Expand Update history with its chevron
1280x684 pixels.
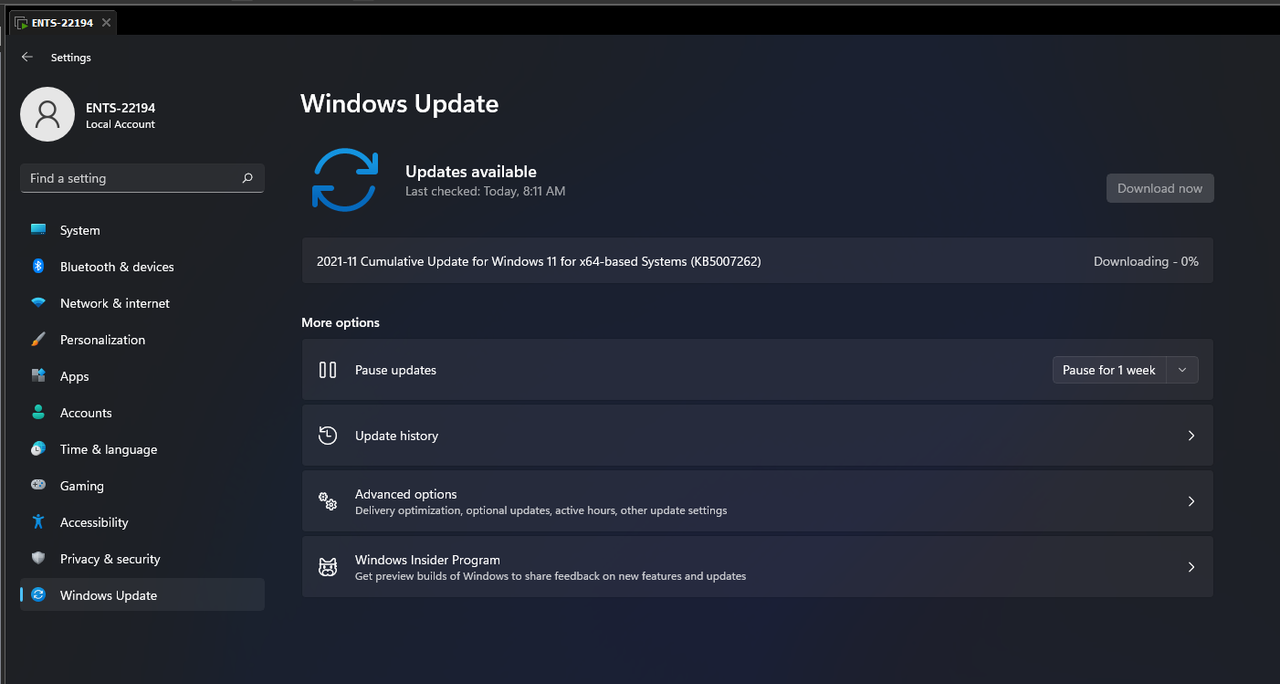point(1191,436)
